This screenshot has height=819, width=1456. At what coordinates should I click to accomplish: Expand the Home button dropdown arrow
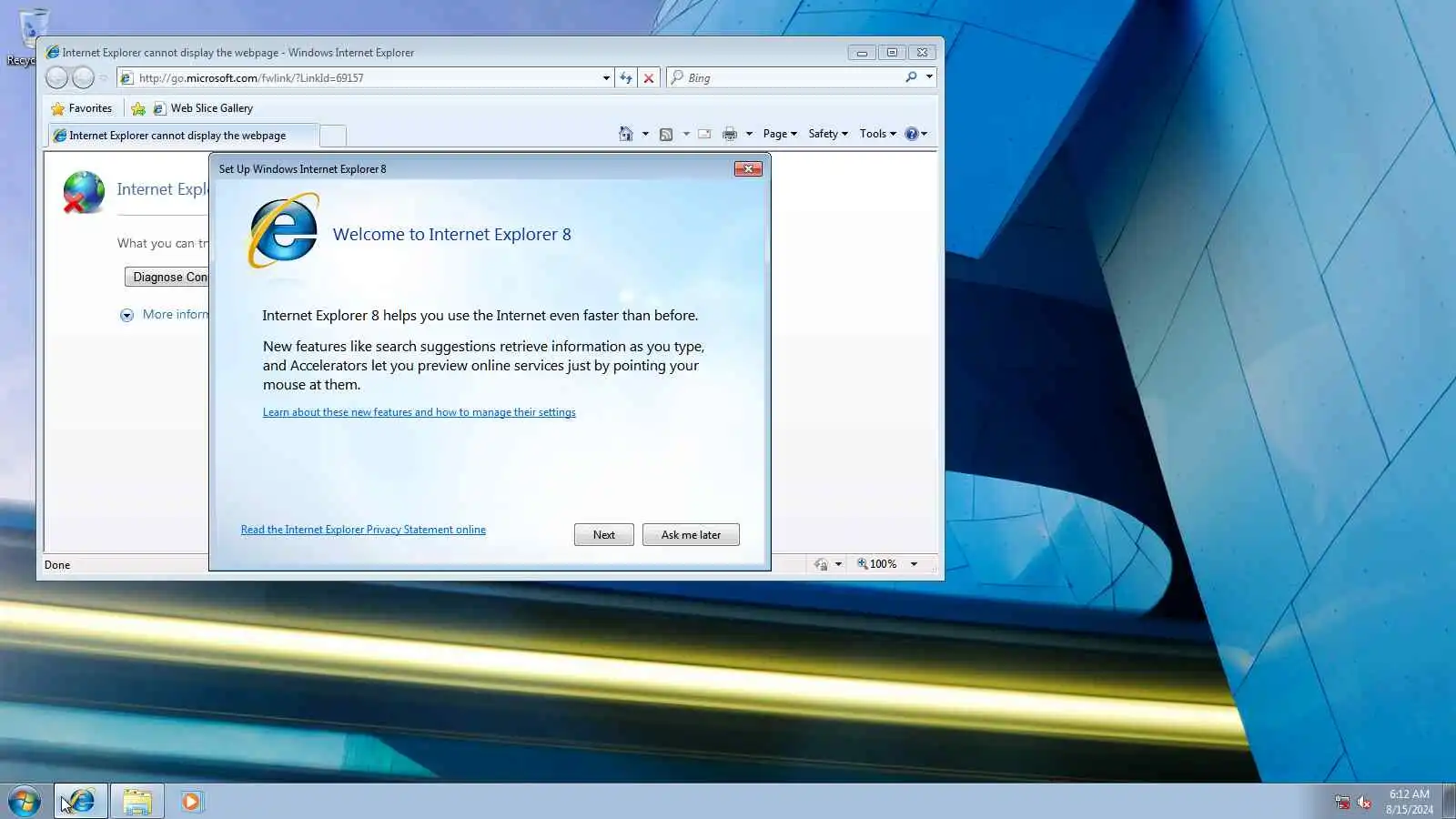[645, 134]
